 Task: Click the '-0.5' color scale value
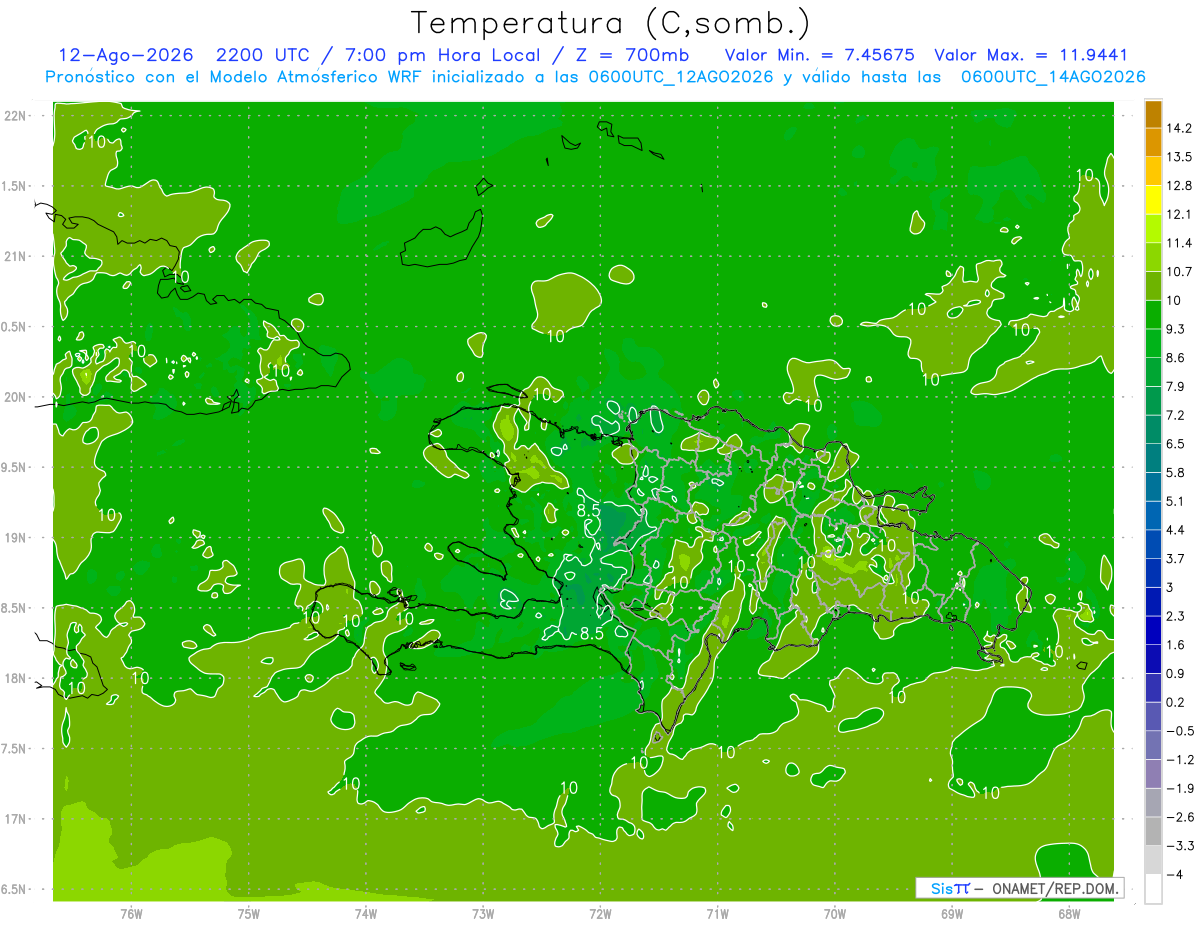[x=1179, y=731]
